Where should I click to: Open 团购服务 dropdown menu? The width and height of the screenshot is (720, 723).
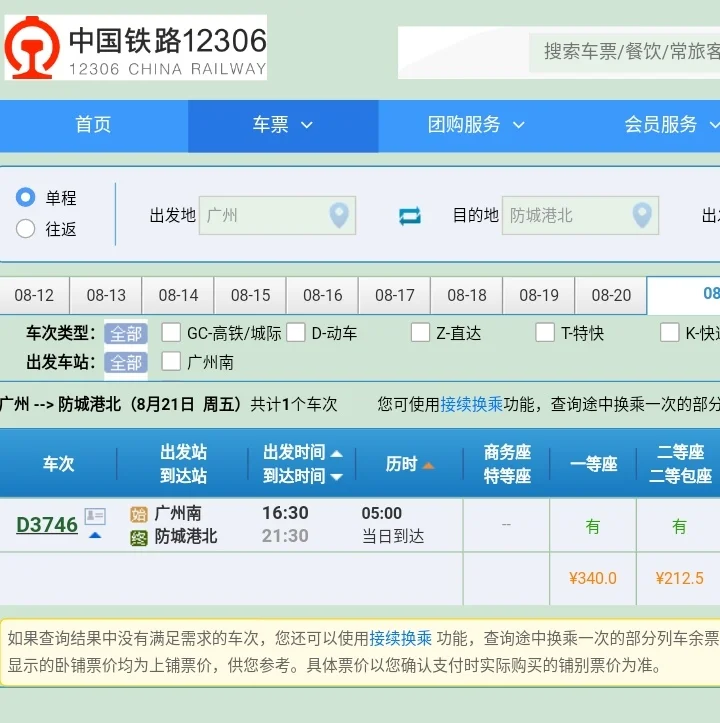(x=476, y=125)
